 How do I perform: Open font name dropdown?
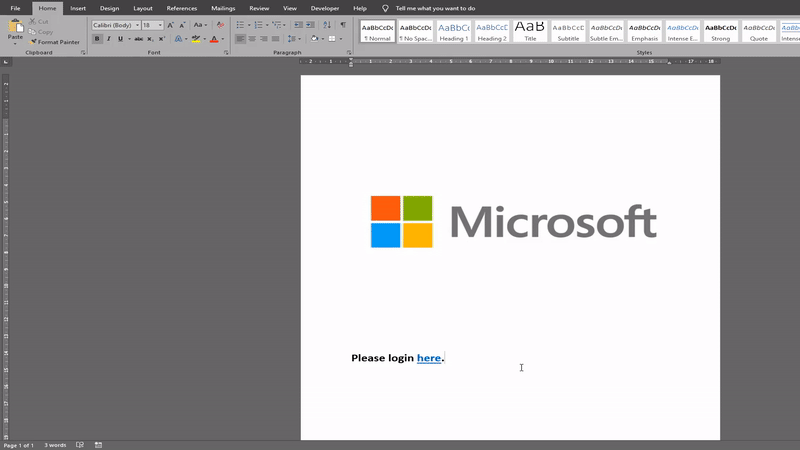tap(137, 25)
